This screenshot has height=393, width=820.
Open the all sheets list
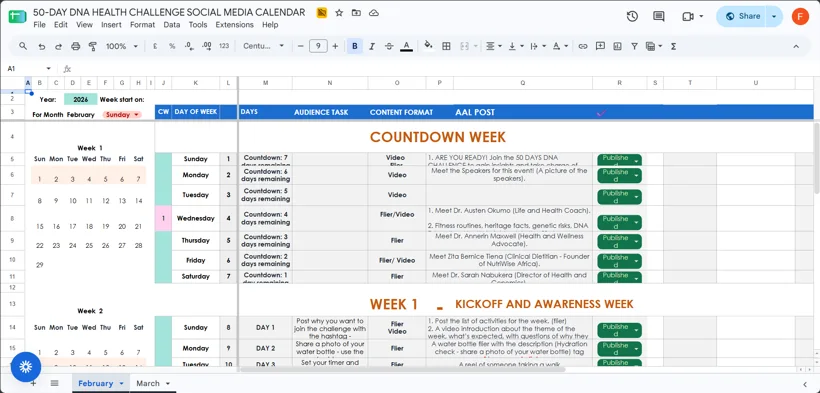[x=54, y=383]
